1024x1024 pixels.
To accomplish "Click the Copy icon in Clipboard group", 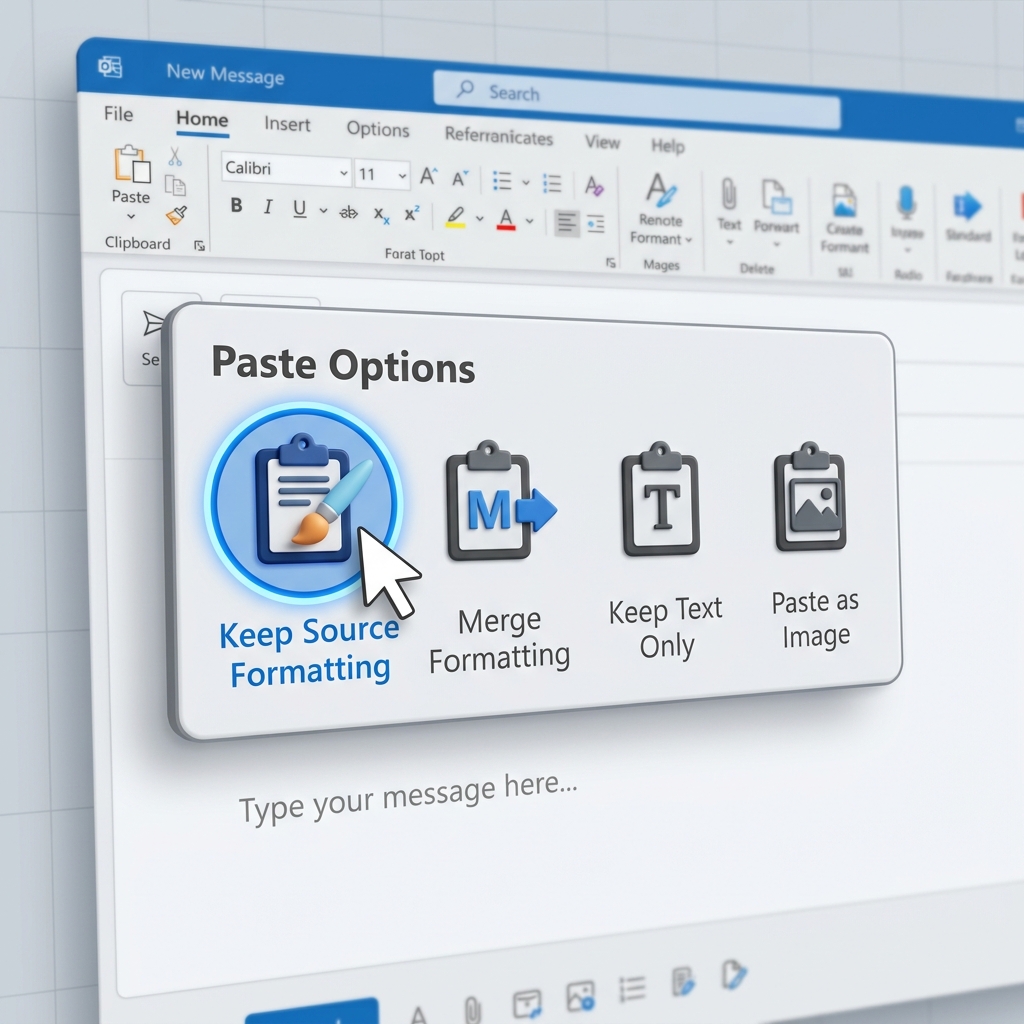I will [176, 184].
